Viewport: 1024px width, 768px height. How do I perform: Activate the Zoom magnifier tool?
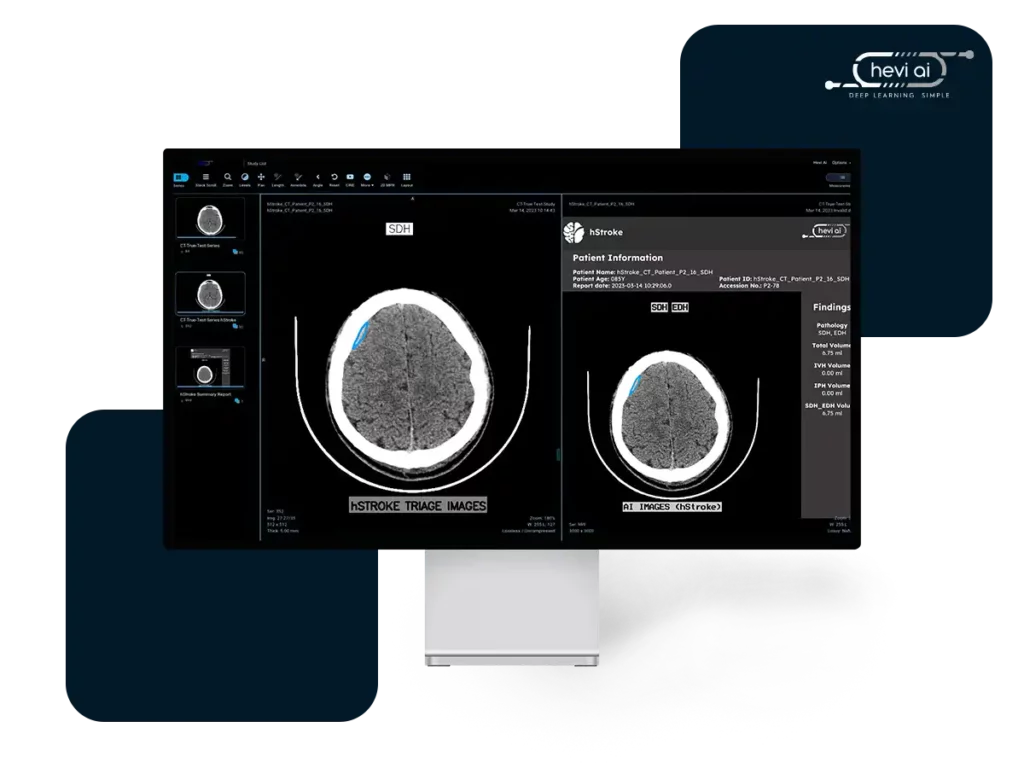pos(228,178)
